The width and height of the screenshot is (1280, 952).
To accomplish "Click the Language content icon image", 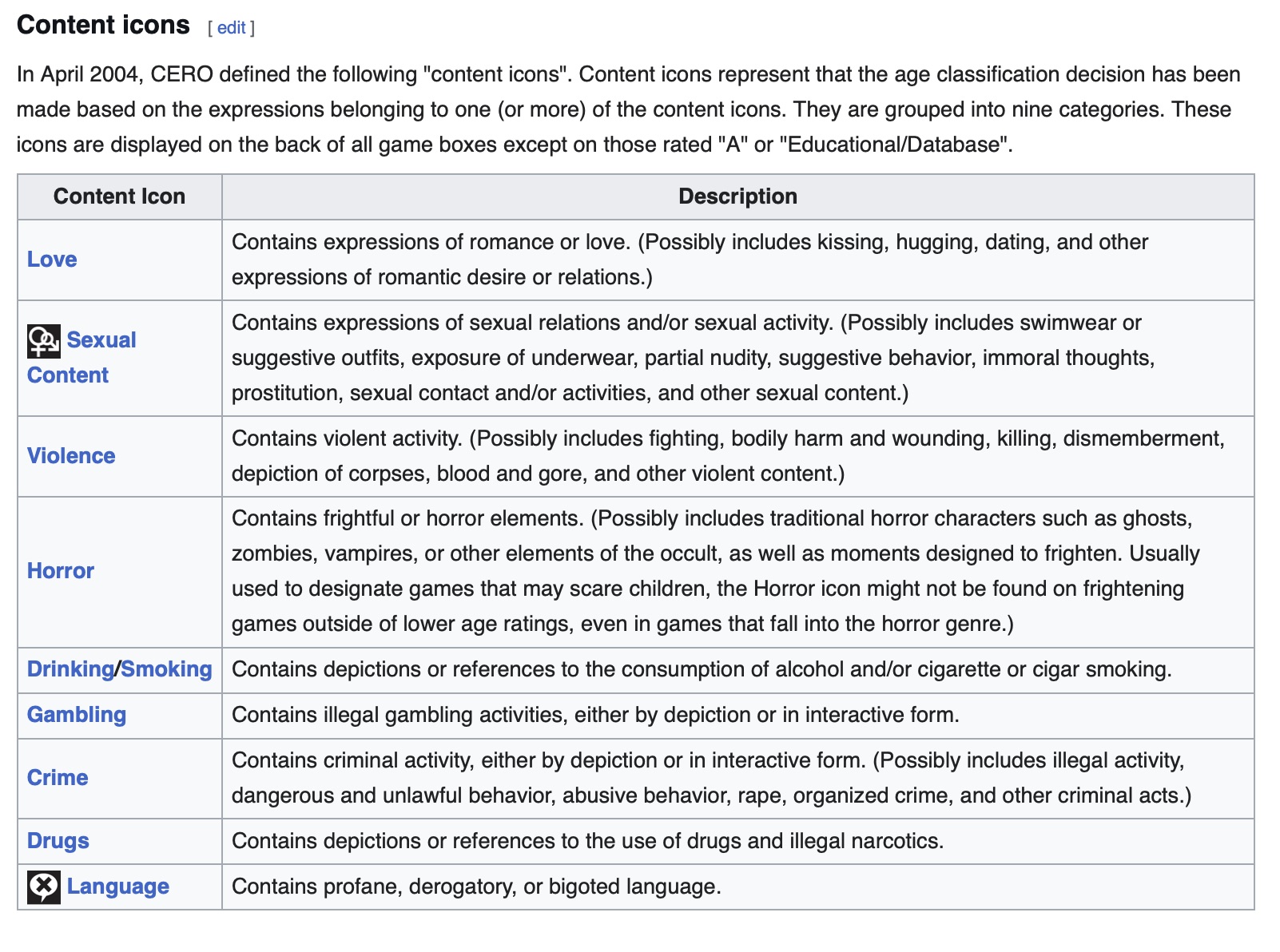I will pyautogui.click(x=44, y=887).
